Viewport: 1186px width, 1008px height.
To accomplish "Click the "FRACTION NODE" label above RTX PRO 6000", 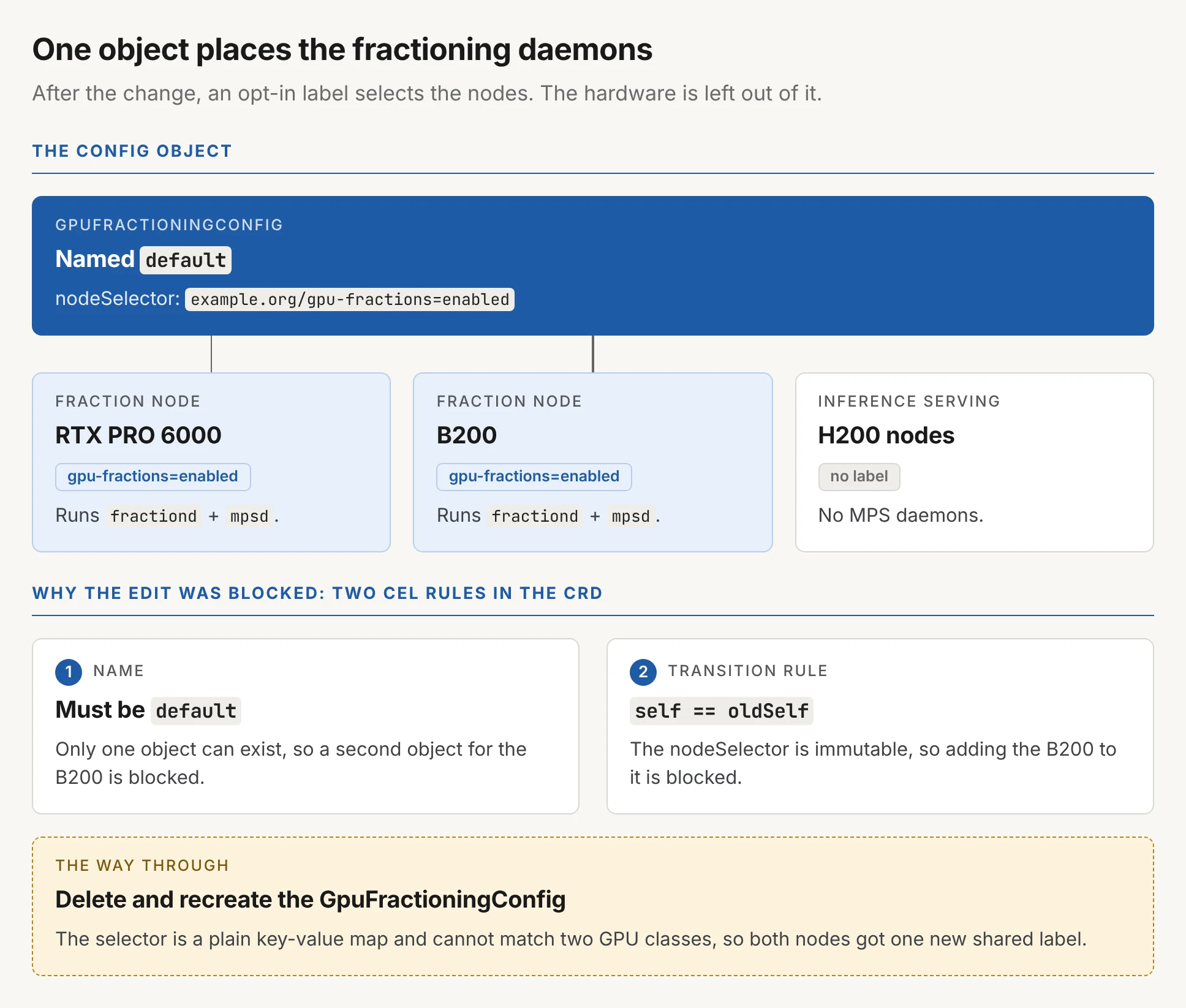I will coord(128,401).
